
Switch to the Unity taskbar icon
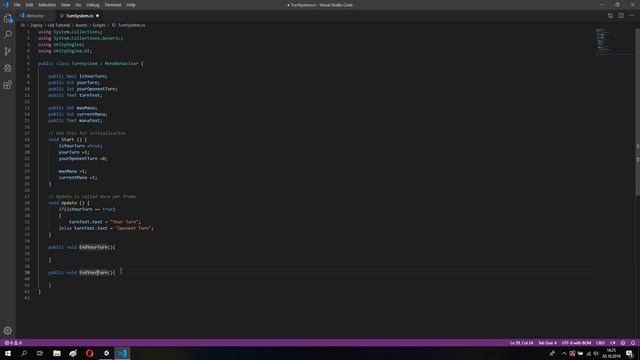[x=106, y=353]
